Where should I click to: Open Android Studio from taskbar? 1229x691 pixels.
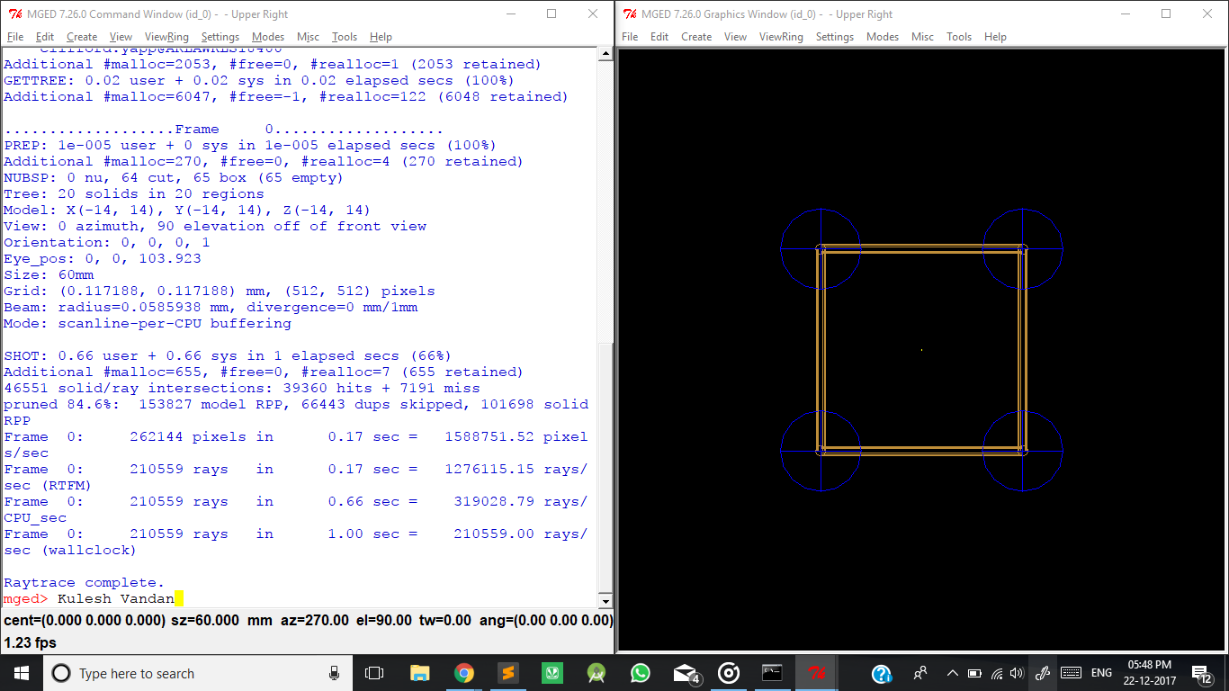click(596, 673)
